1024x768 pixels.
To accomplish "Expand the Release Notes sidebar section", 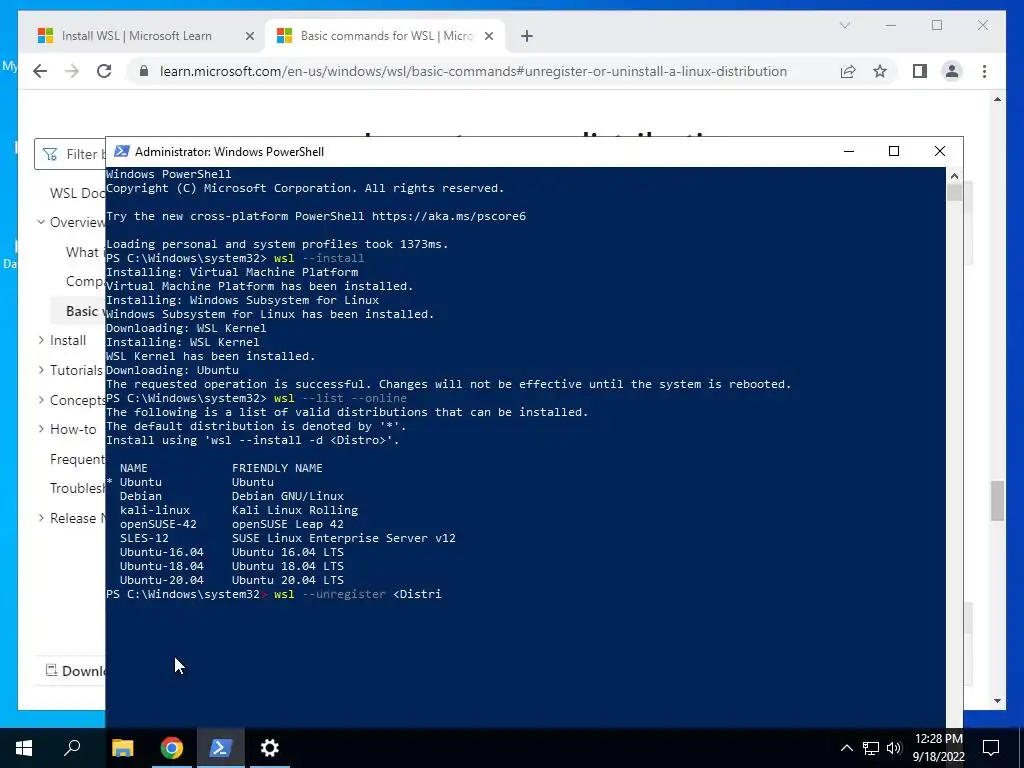I will 41,518.
